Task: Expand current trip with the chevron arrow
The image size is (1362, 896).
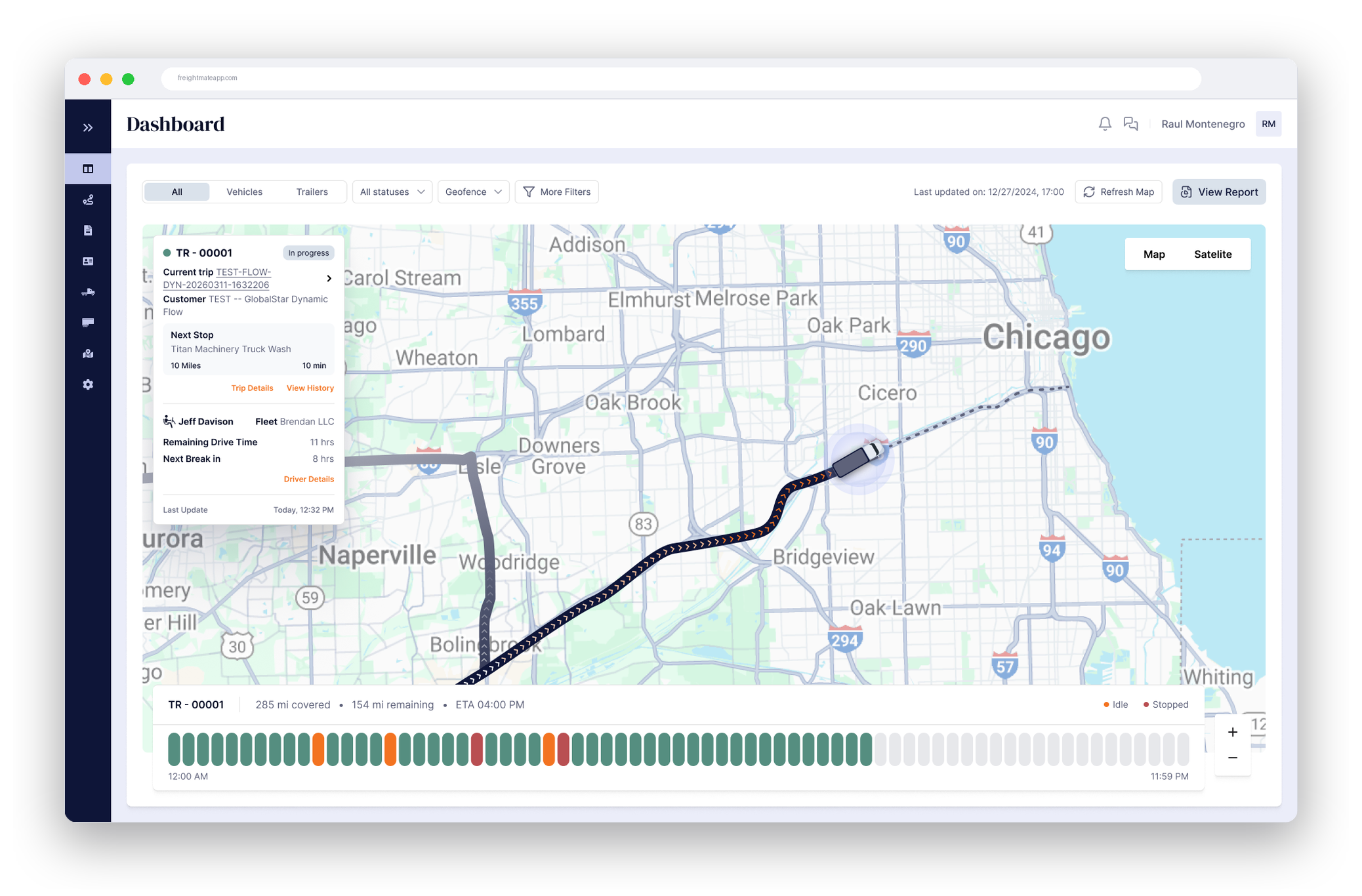Action: 329,278
